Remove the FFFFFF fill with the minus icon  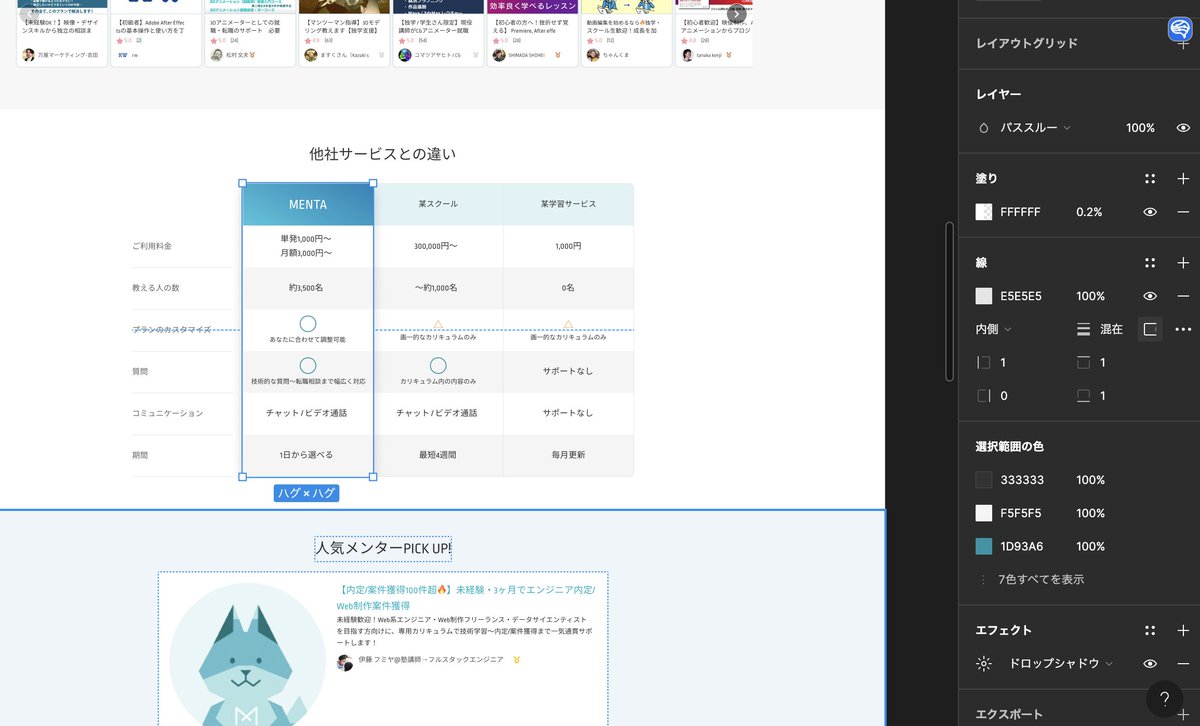[1183, 211]
